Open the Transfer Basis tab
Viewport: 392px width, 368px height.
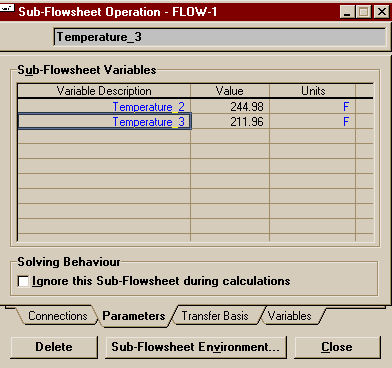(x=215, y=316)
